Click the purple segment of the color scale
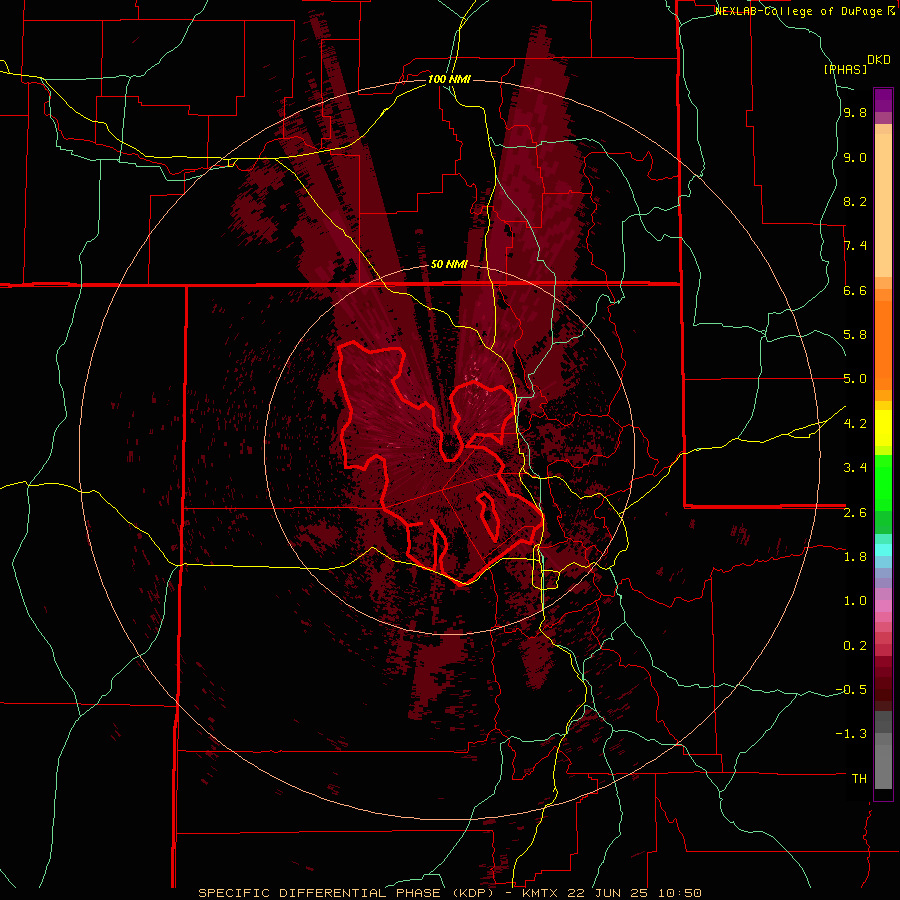Screen dimensions: 900x900 883,100
